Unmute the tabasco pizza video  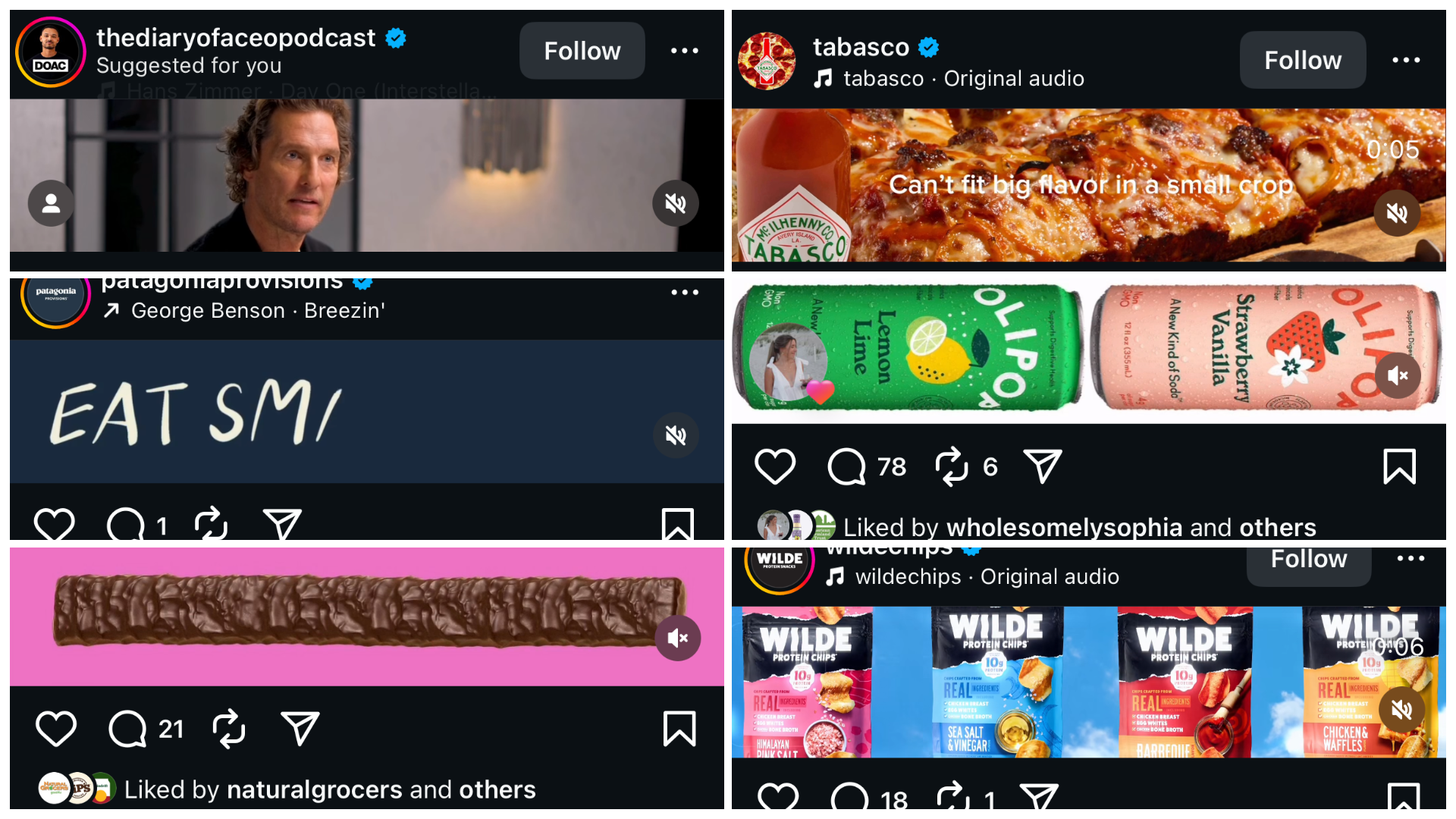tap(1398, 213)
